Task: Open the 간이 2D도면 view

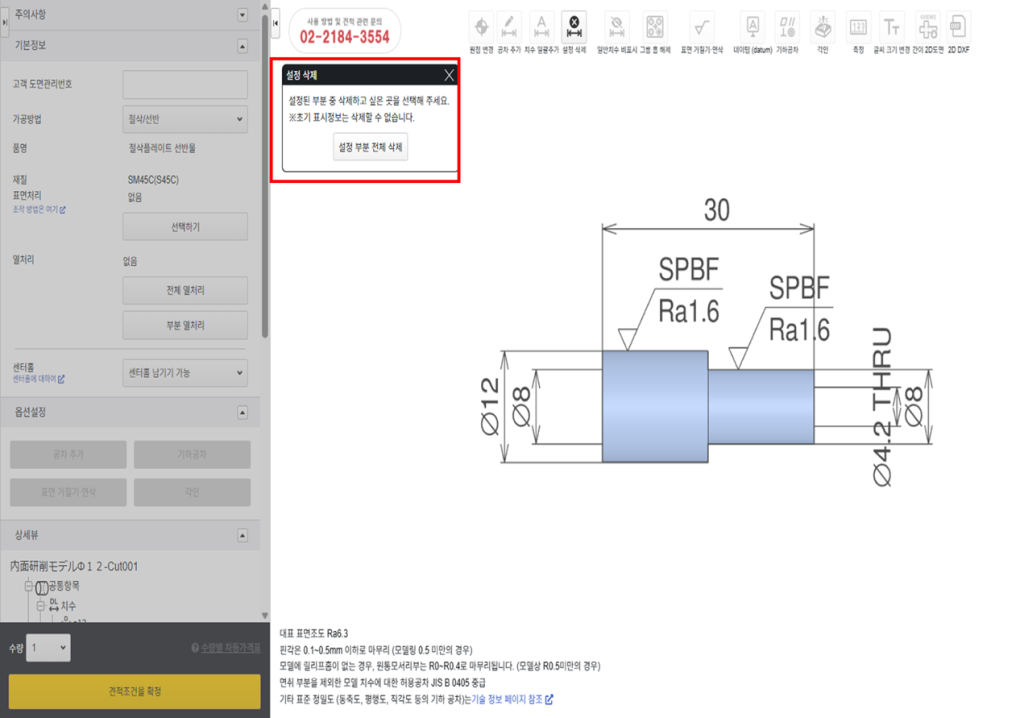Action: (927, 27)
